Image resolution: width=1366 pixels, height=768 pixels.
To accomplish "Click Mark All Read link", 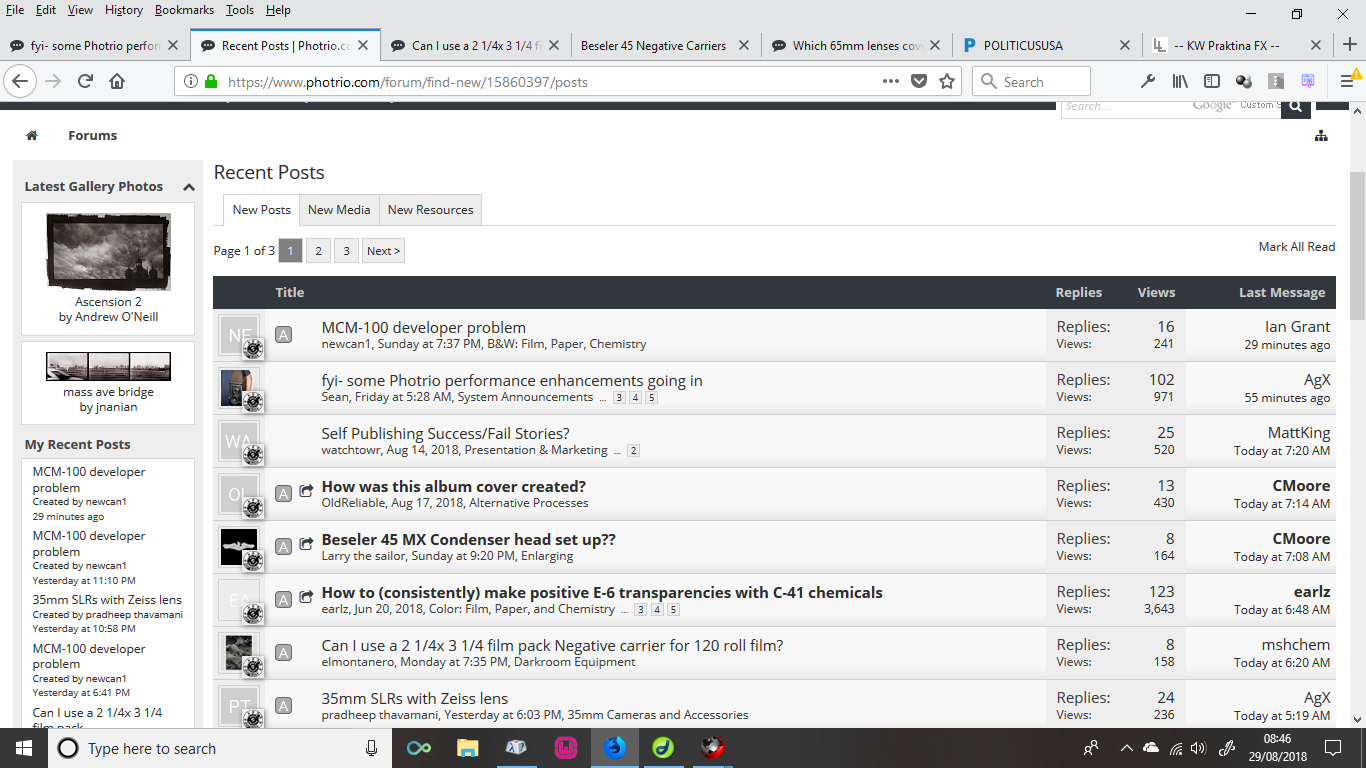I will pos(1296,247).
